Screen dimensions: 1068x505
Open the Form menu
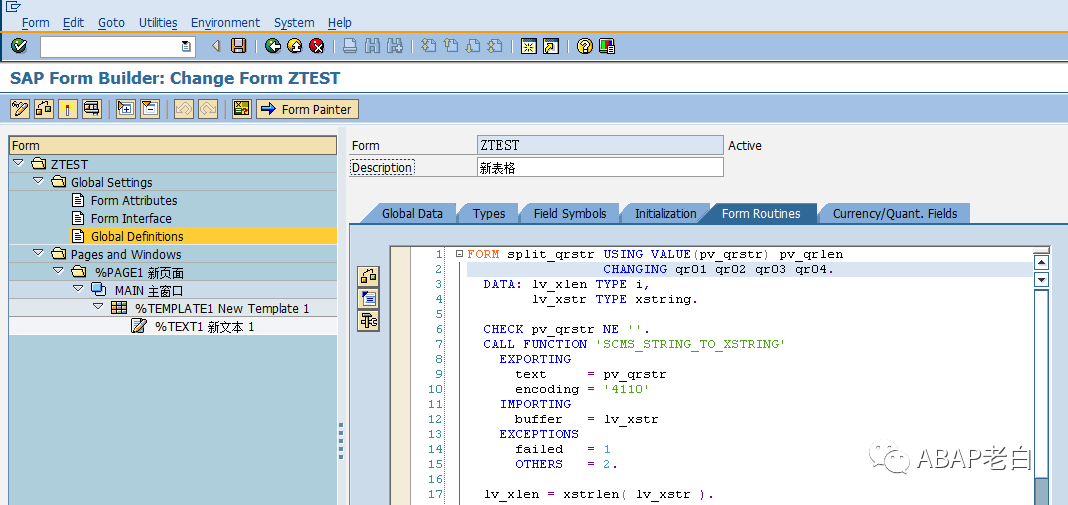(x=35, y=22)
